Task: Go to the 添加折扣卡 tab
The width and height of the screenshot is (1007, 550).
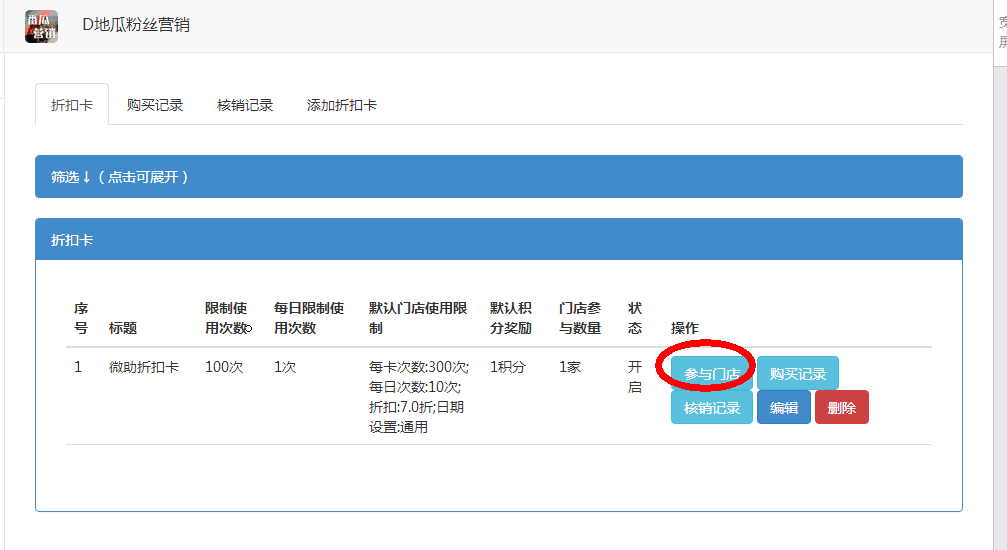Action: point(342,105)
